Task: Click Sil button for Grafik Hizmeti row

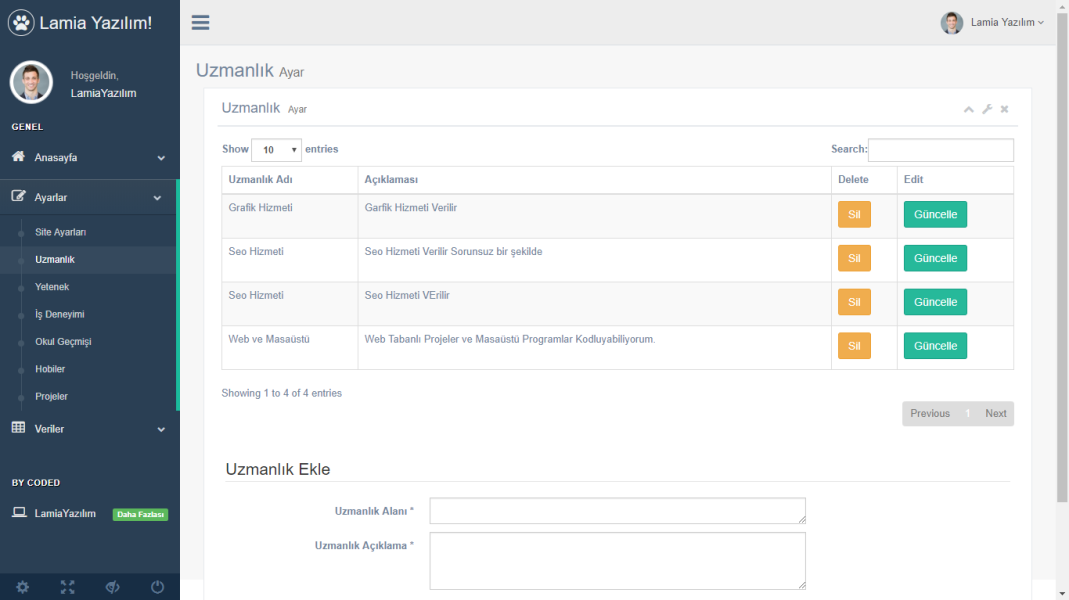Action: pyautogui.click(x=854, y=215)
